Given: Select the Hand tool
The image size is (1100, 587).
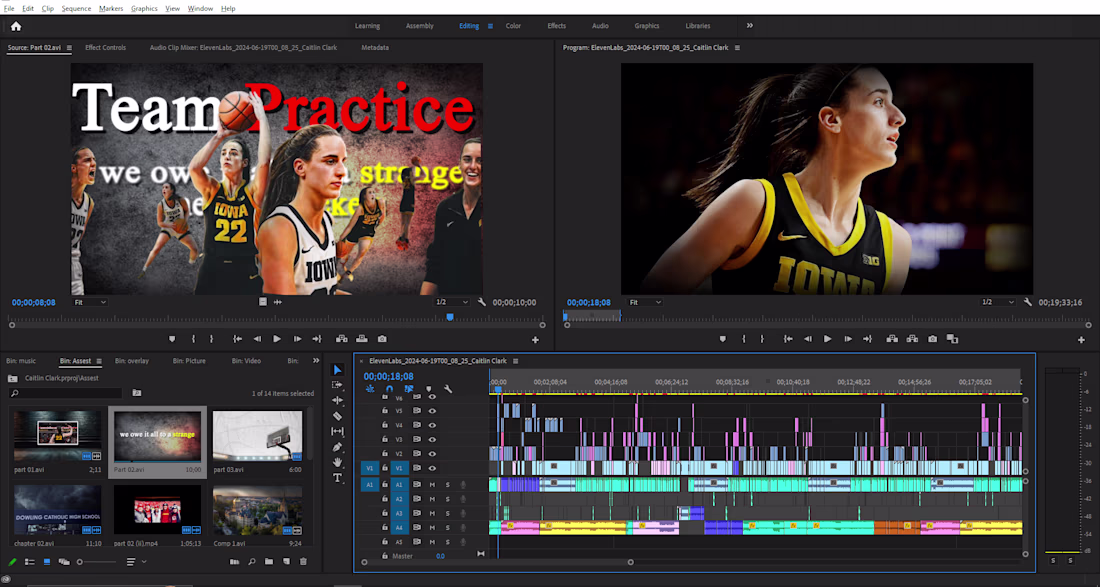Looking at the screenshot, I should (x=337, y=462).
